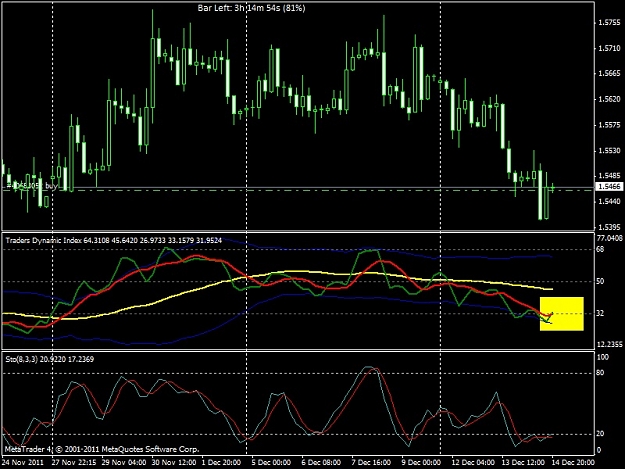Click the "30 Nov 12:00" time axis label
The height and width of the screenshot is (469, 625).
pyautogui.click(x=174, y=463)
